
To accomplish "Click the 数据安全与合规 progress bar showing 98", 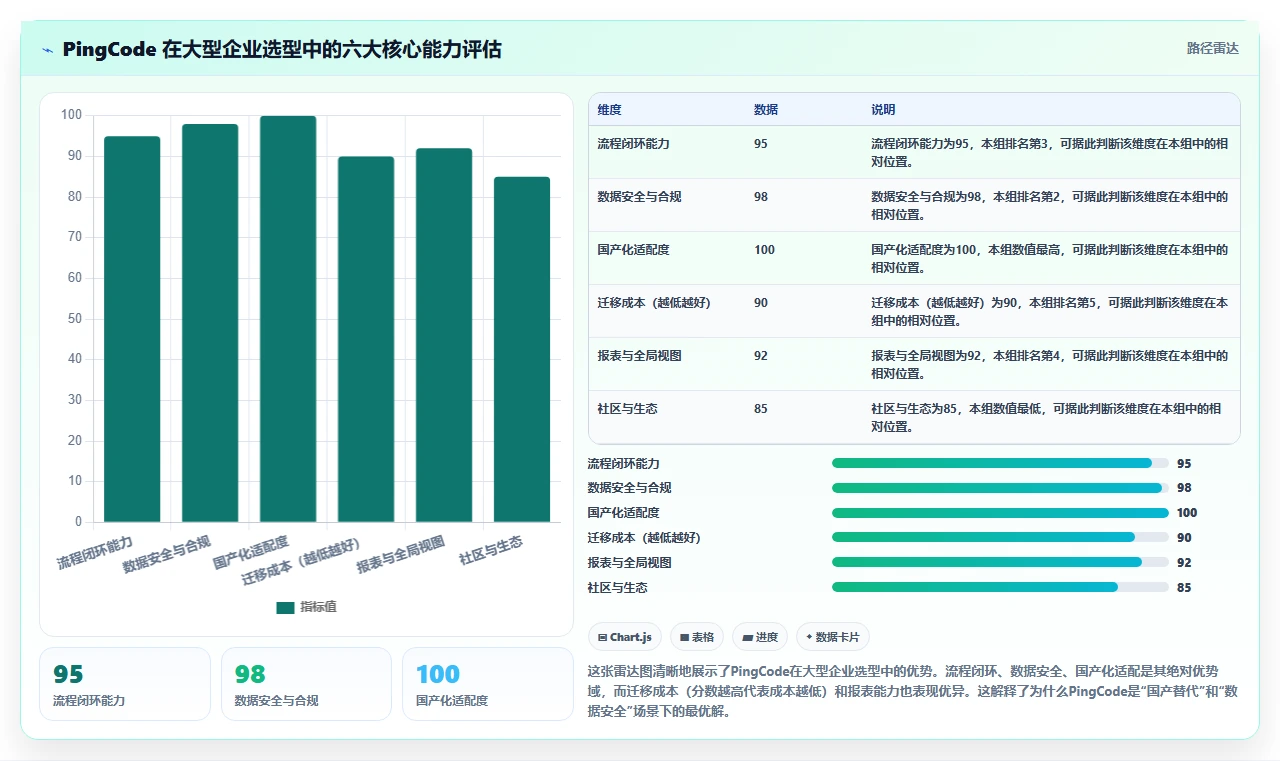I will coord(1000,488).
